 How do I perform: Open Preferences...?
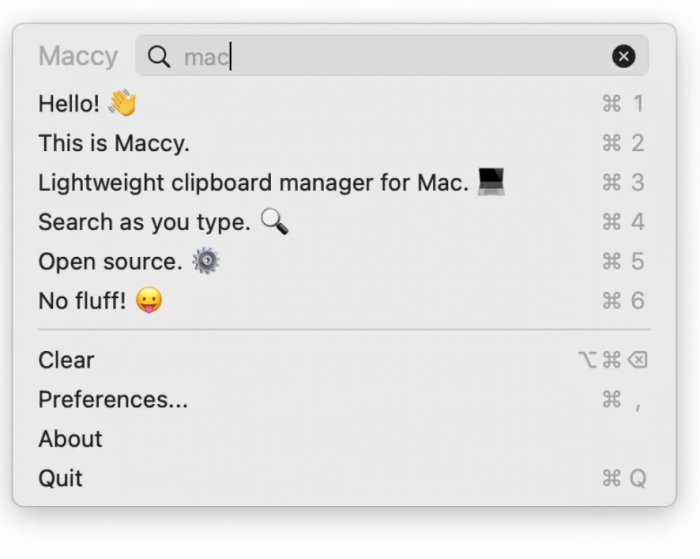pos(112,400)
